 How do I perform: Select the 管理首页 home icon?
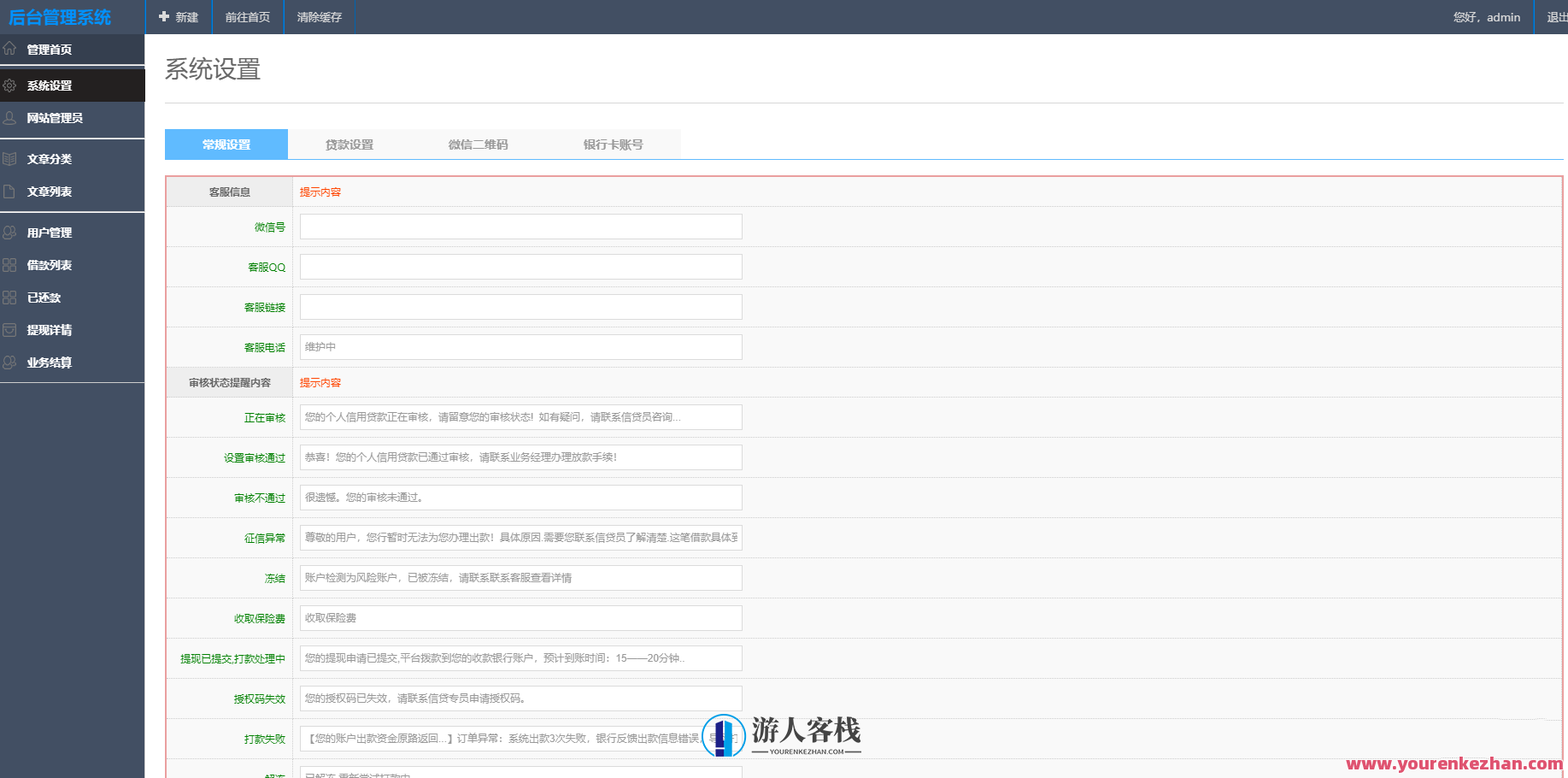coord(9,49)
